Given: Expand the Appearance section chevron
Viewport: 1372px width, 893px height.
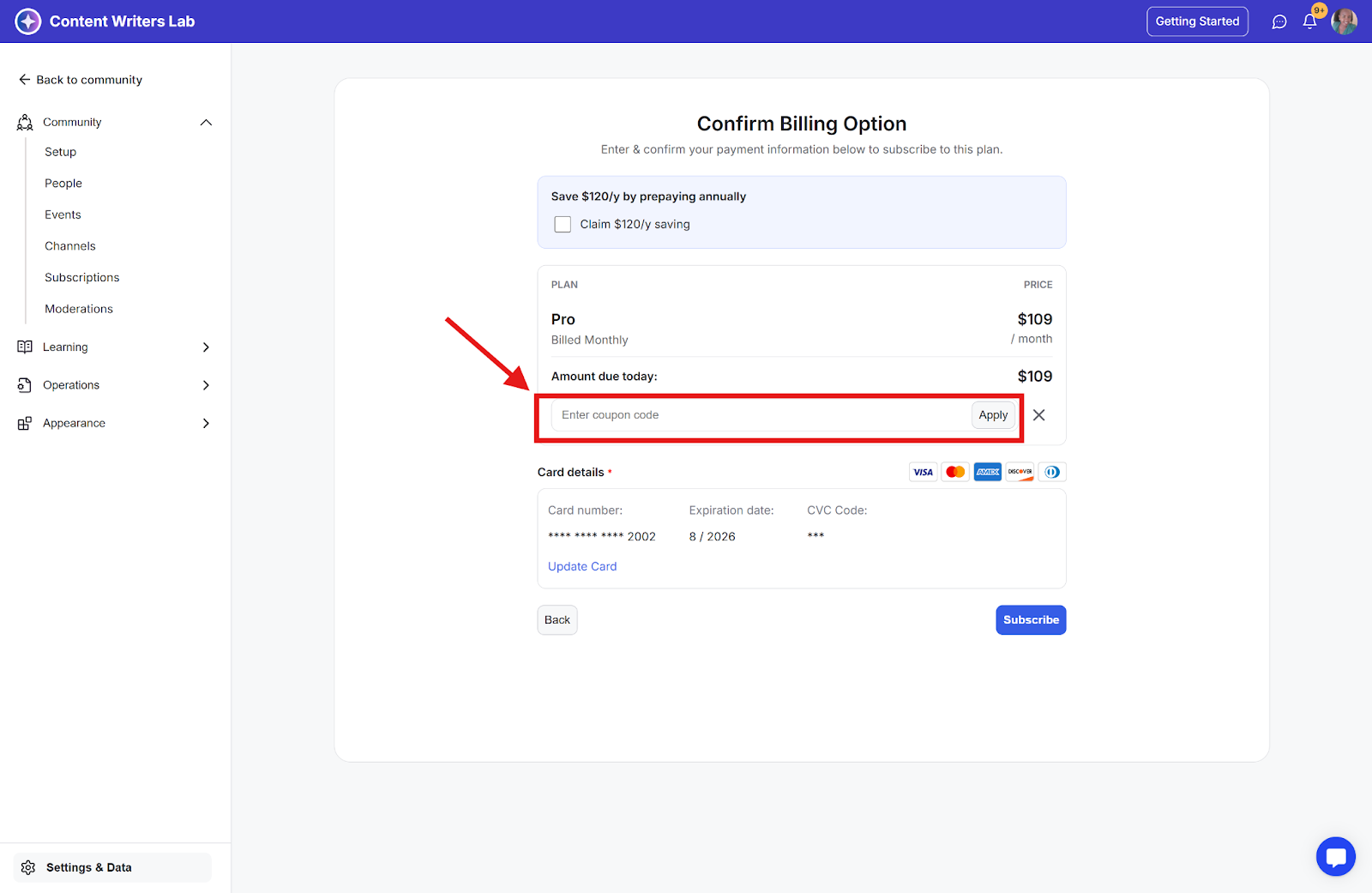Looking at the screenshot, I should 206,423.
